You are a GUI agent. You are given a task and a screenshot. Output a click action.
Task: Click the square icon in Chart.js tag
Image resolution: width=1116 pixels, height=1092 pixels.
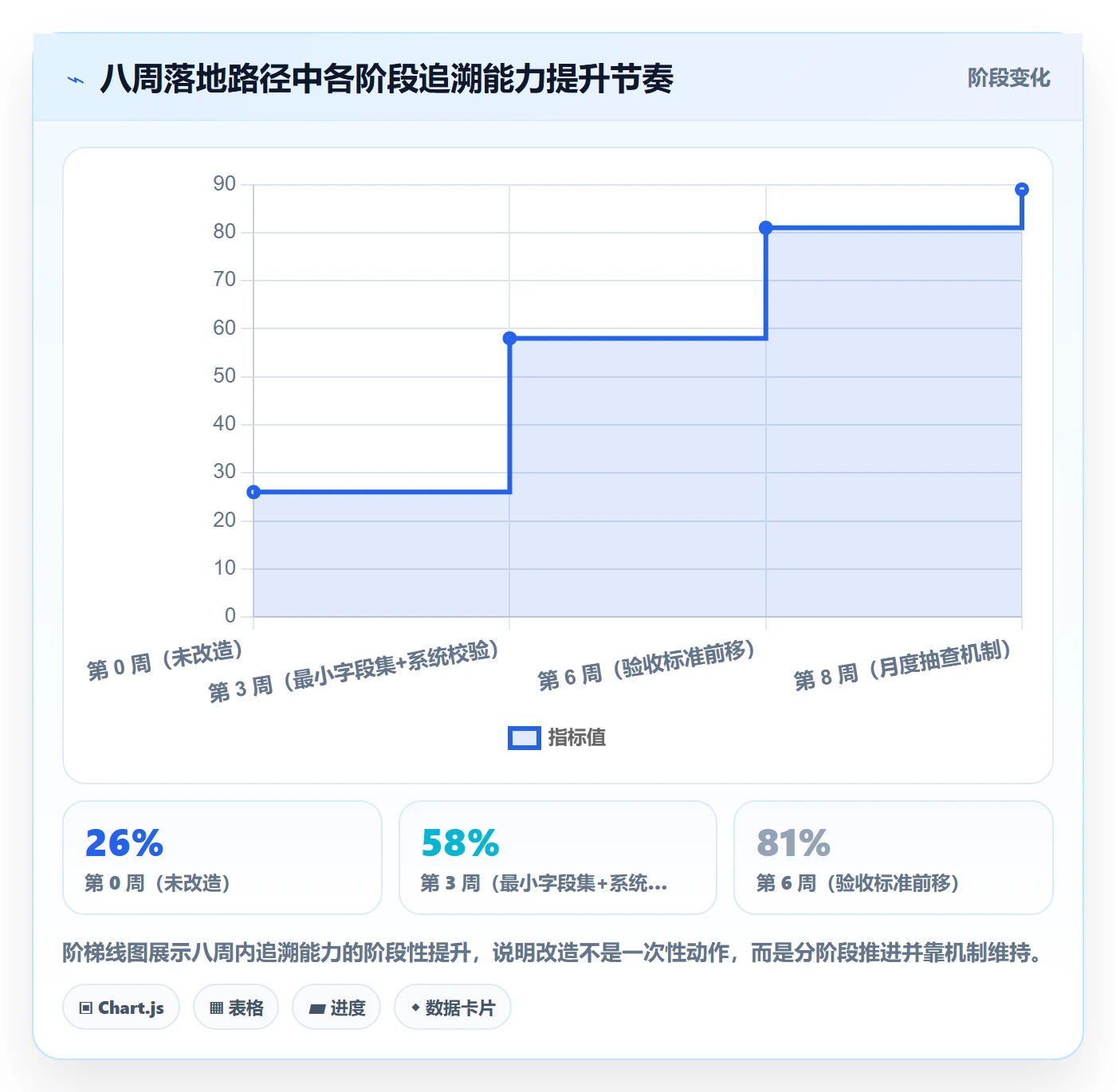[86, 1008]
